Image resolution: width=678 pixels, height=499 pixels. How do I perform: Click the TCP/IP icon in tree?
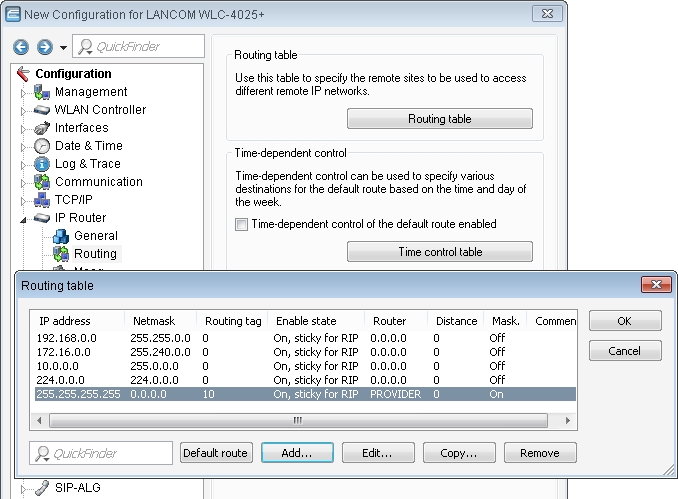click(42, 200)
